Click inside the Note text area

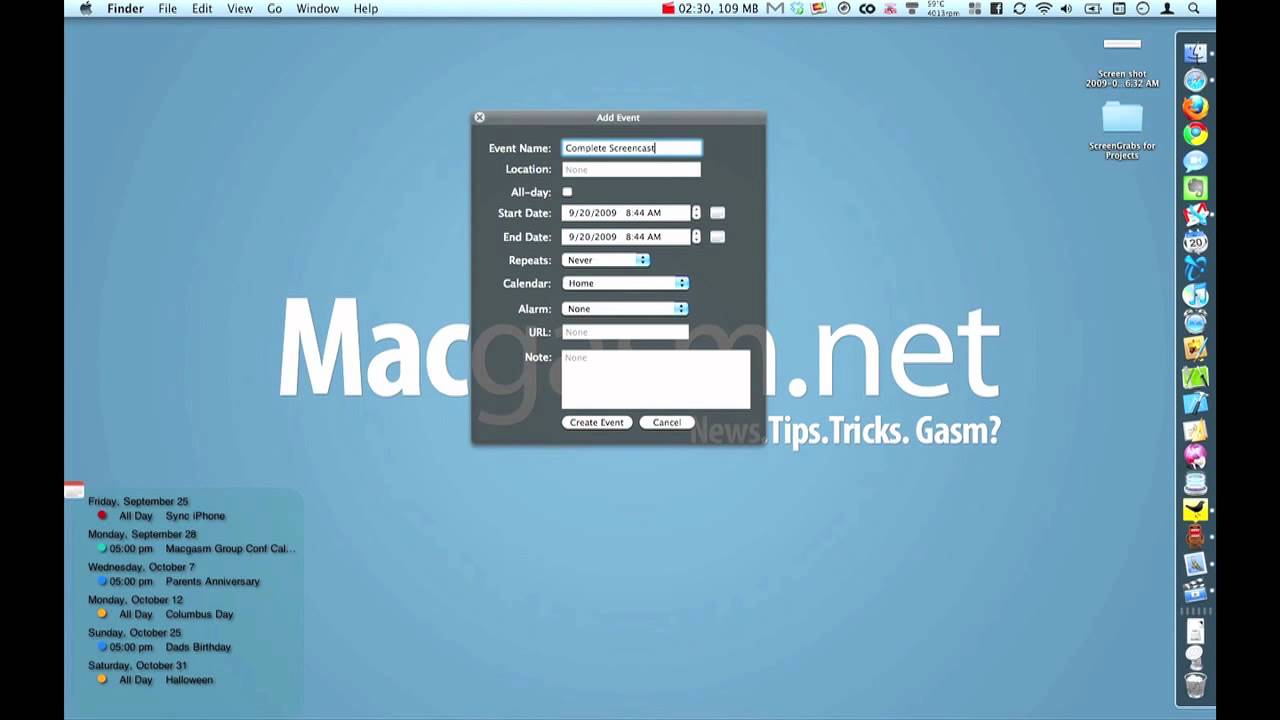656,379
